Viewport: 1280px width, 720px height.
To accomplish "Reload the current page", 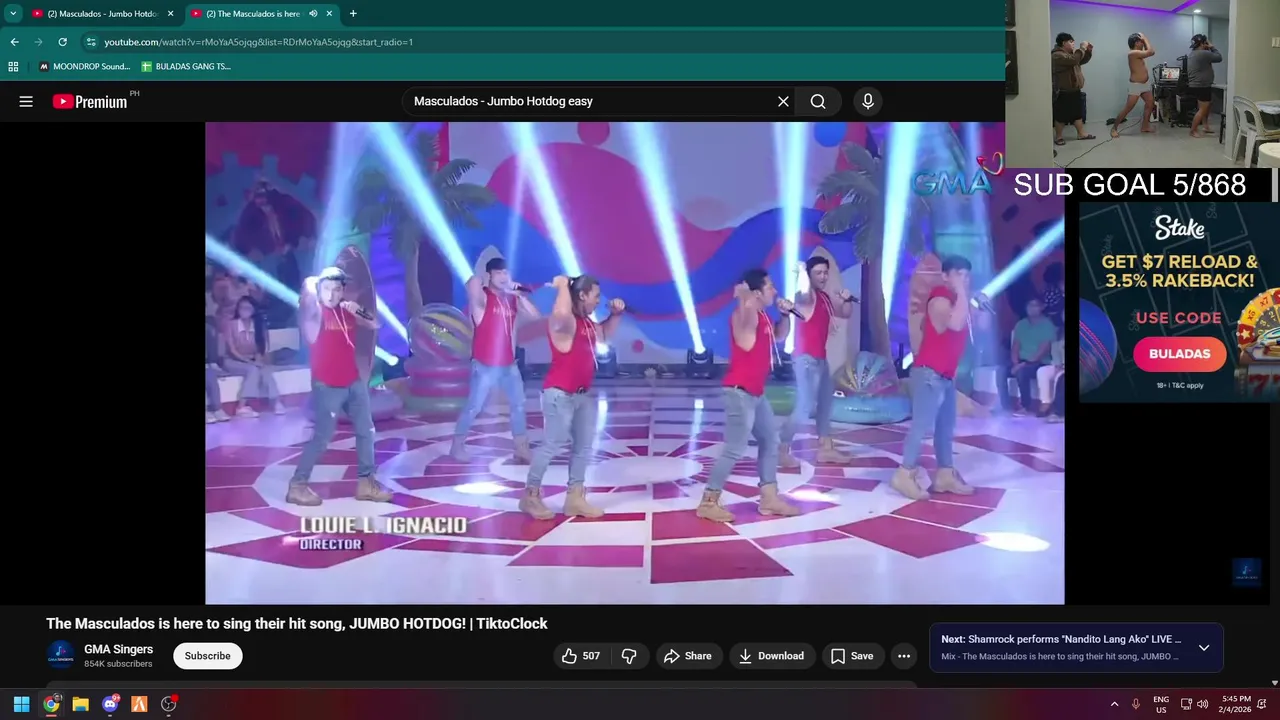I will [62, 42].
